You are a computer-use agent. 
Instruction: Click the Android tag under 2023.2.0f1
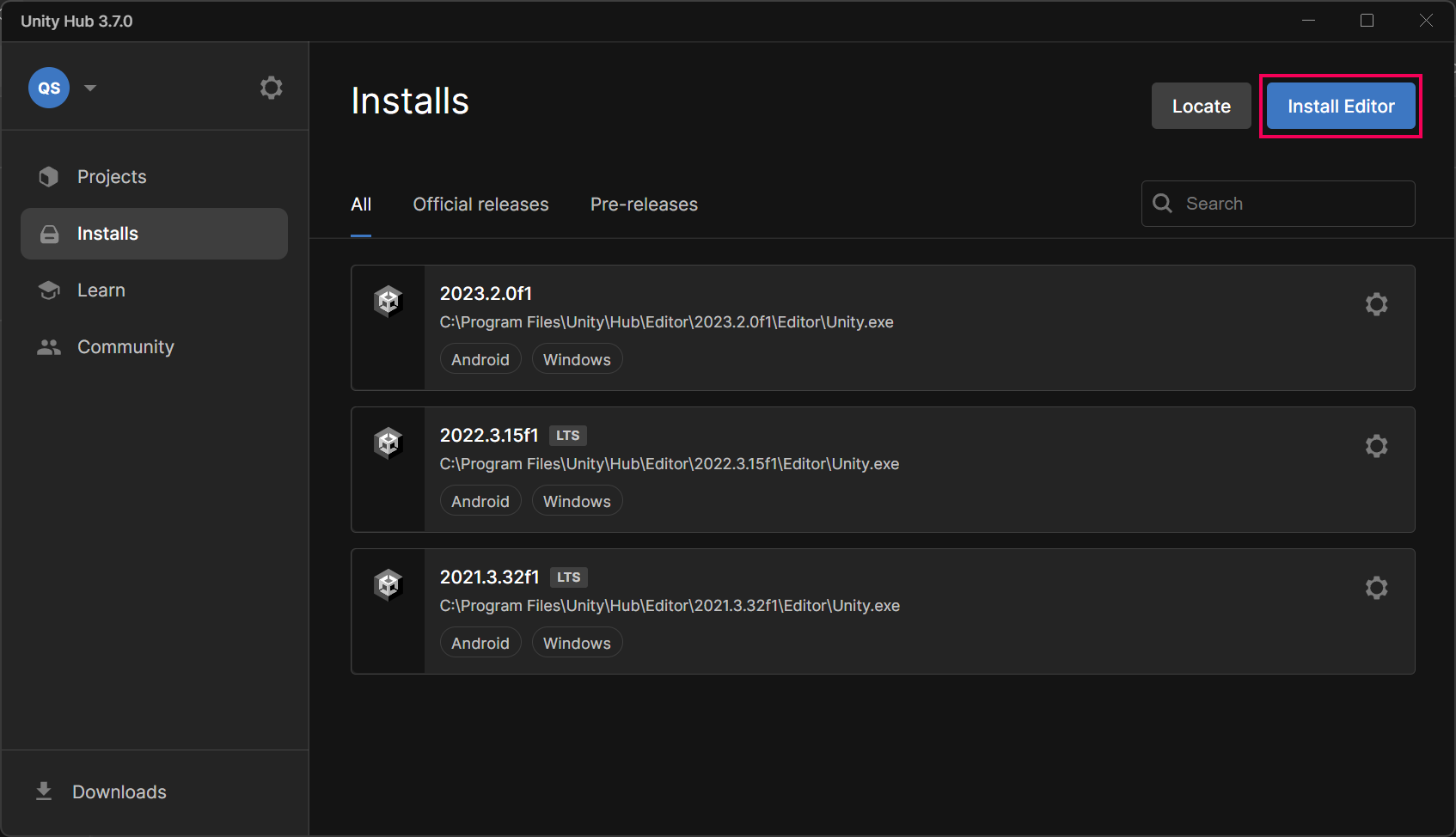click(x=480, y=360)
